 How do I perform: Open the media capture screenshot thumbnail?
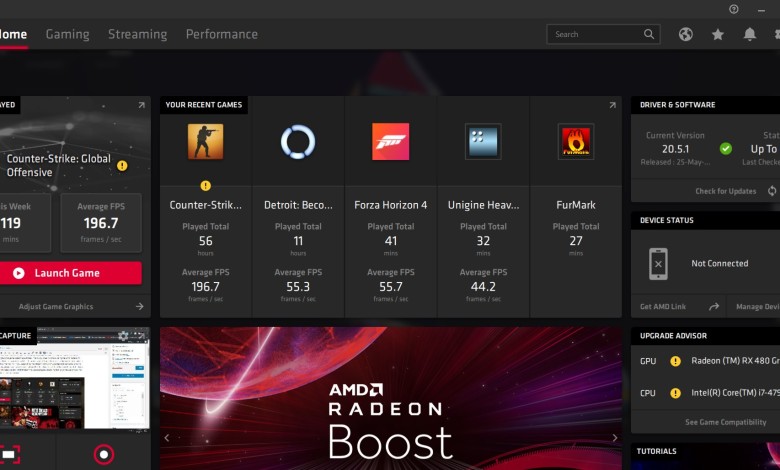[x=75, y=378]
